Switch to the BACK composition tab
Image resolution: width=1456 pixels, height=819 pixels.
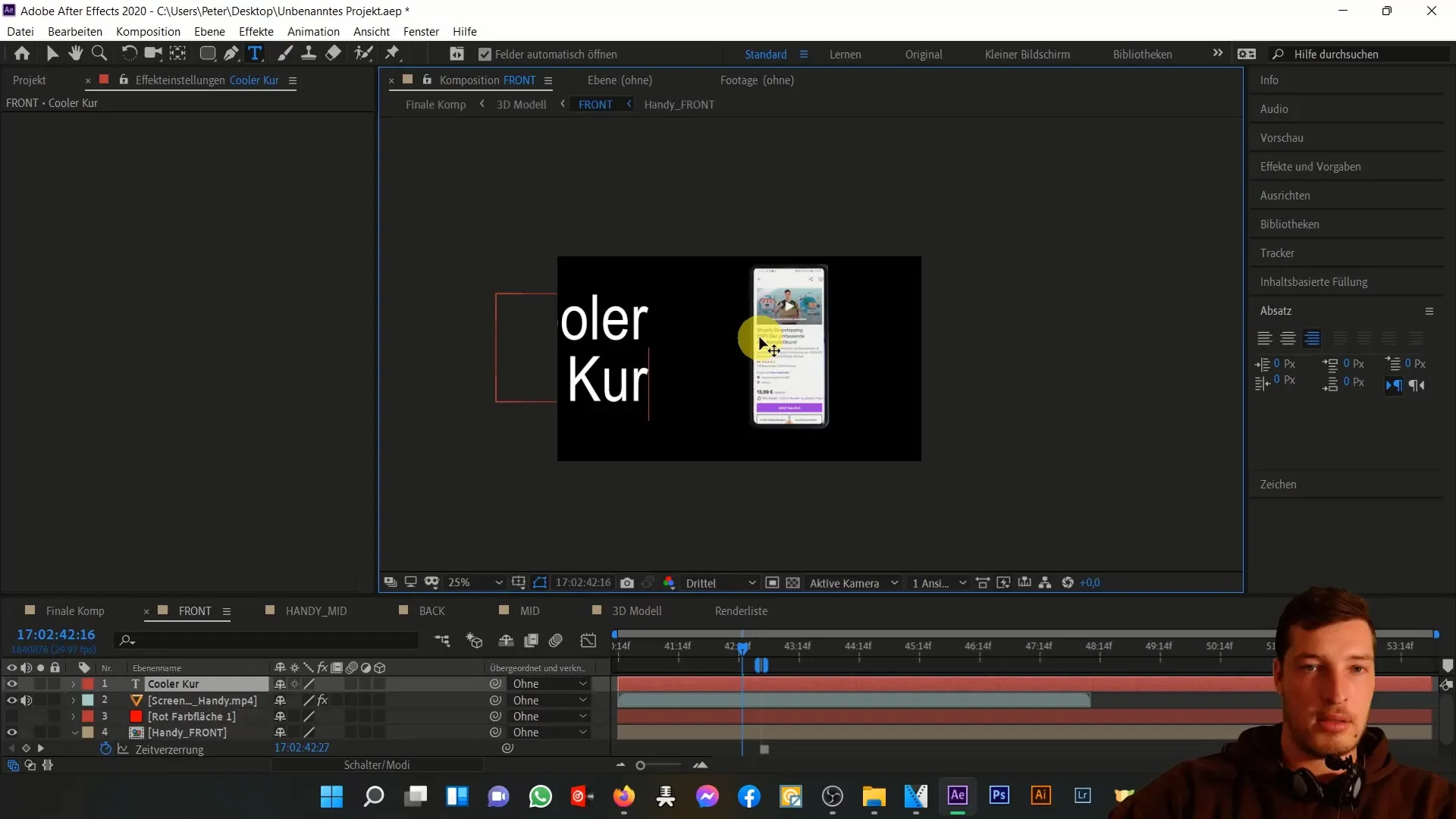point(432,611)
